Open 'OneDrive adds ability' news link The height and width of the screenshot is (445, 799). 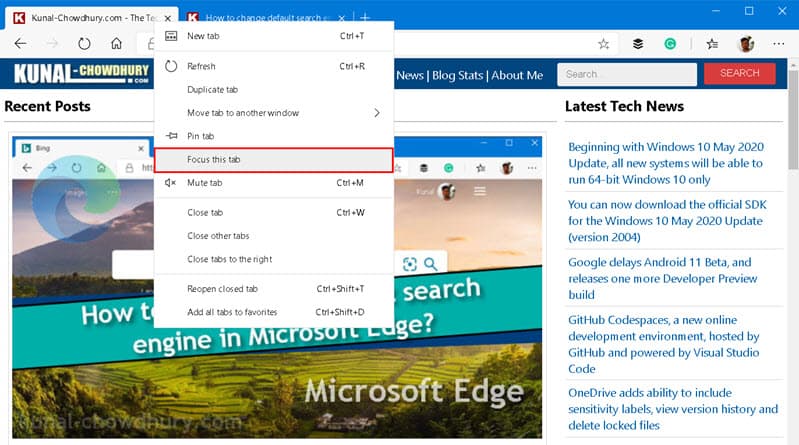pos(673,409)
